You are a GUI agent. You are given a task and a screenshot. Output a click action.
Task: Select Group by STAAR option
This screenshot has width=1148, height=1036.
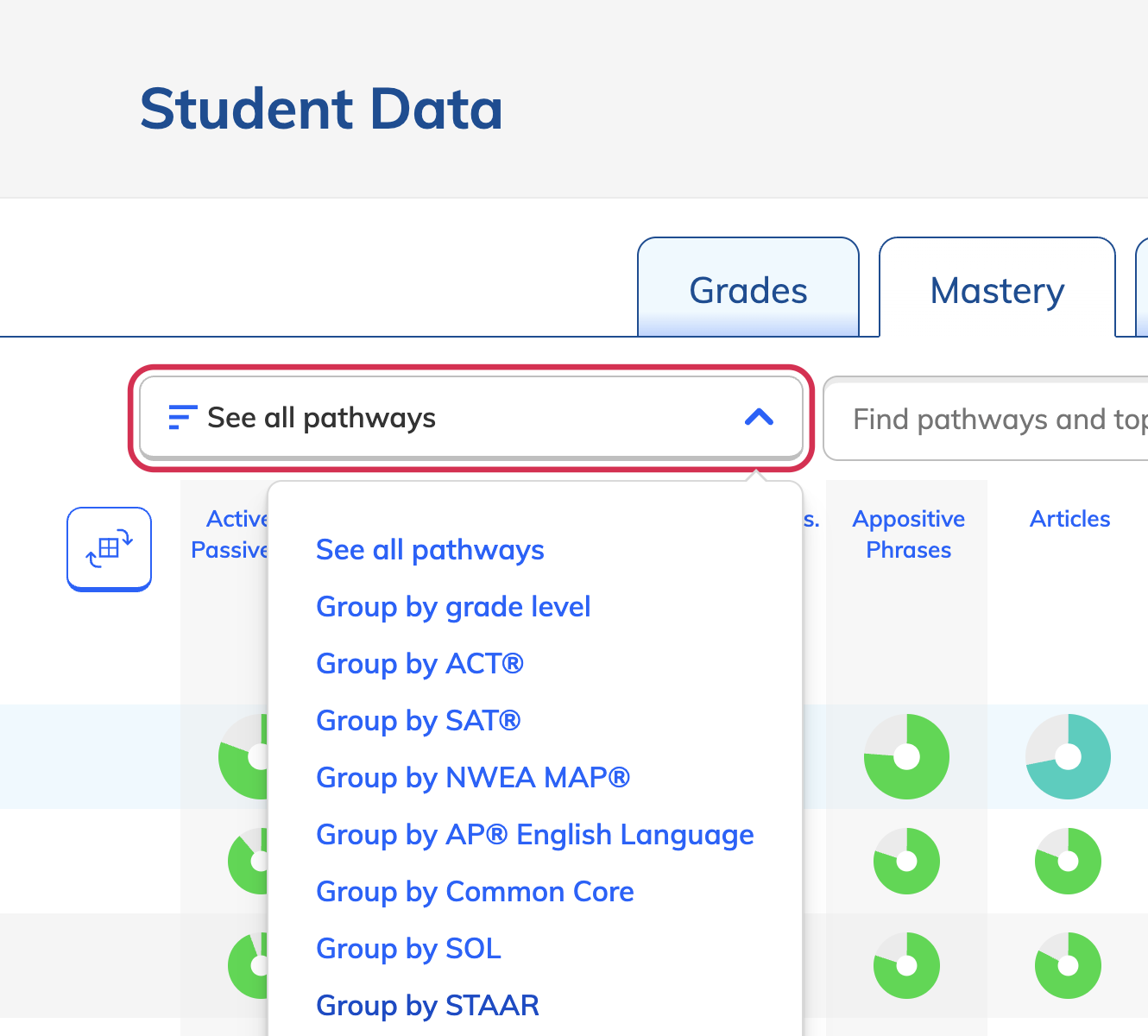(427, 1006)
